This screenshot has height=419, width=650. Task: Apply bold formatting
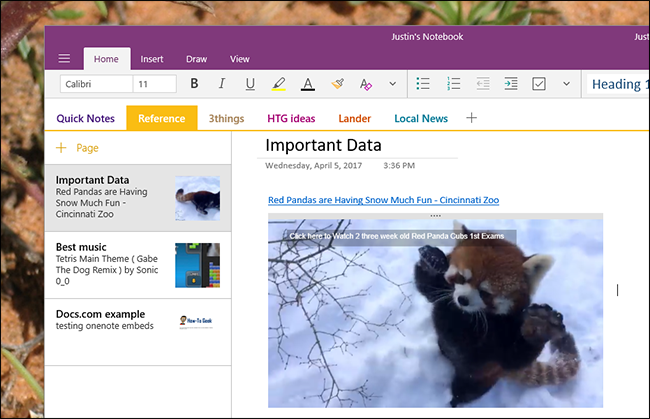[x=194, y=84]
